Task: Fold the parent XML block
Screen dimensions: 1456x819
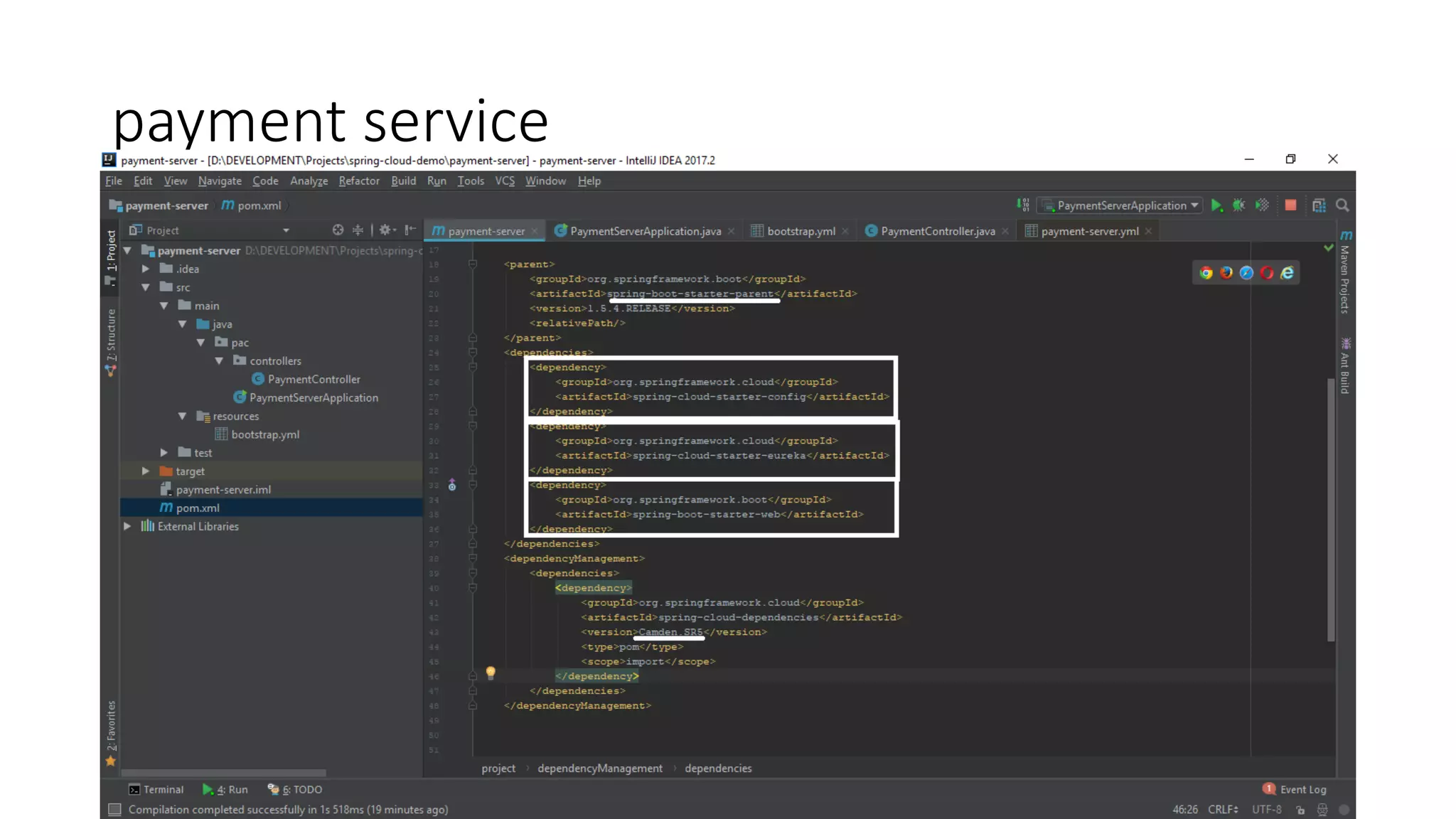Action: coord(472,264)
